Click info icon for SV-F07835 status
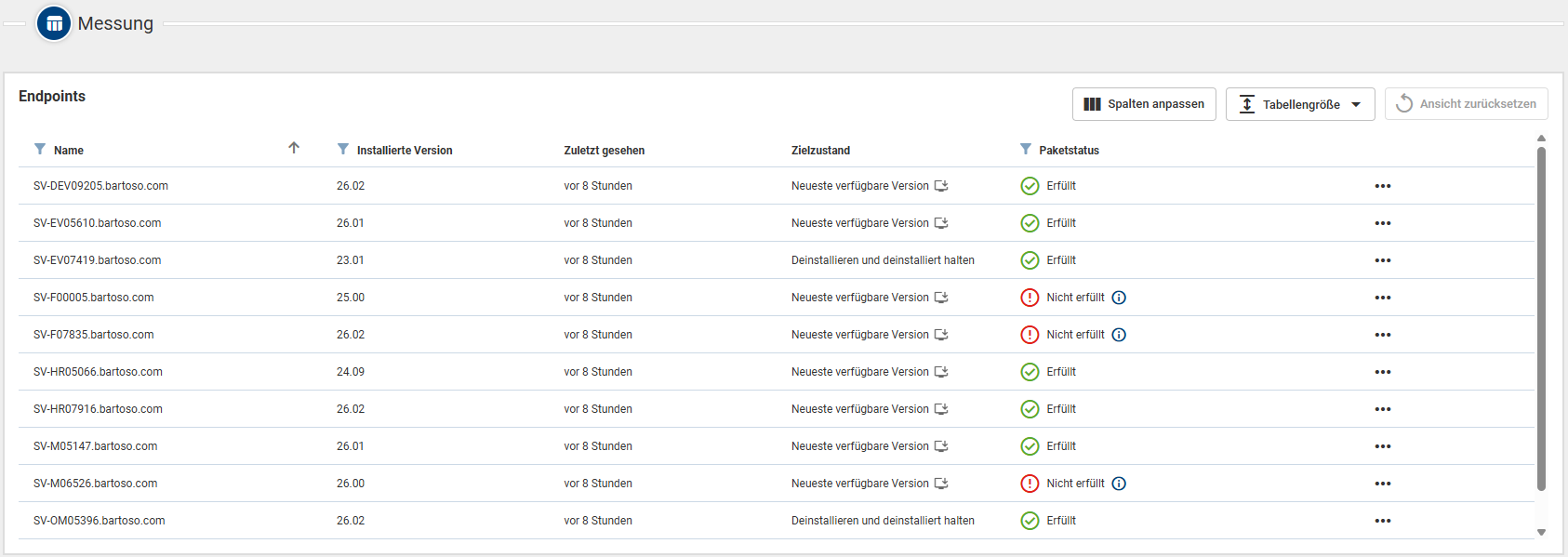Image resolution: width=1568 pixels, height=557 pixels. (x=1120, y=335)
